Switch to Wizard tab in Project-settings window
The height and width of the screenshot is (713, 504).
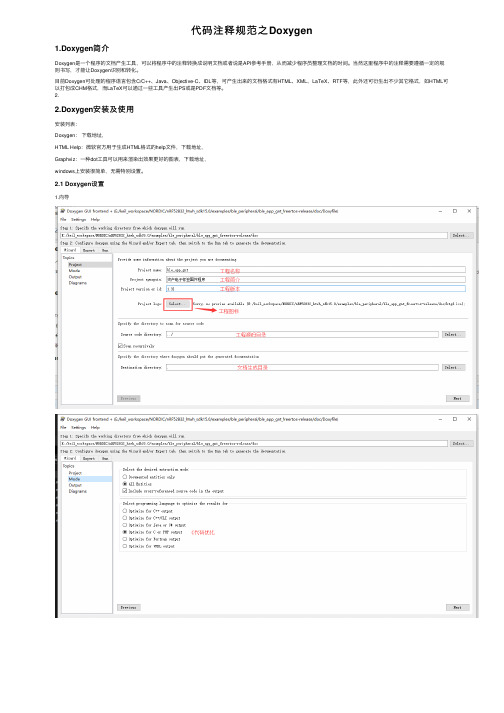tap(70, 250)
